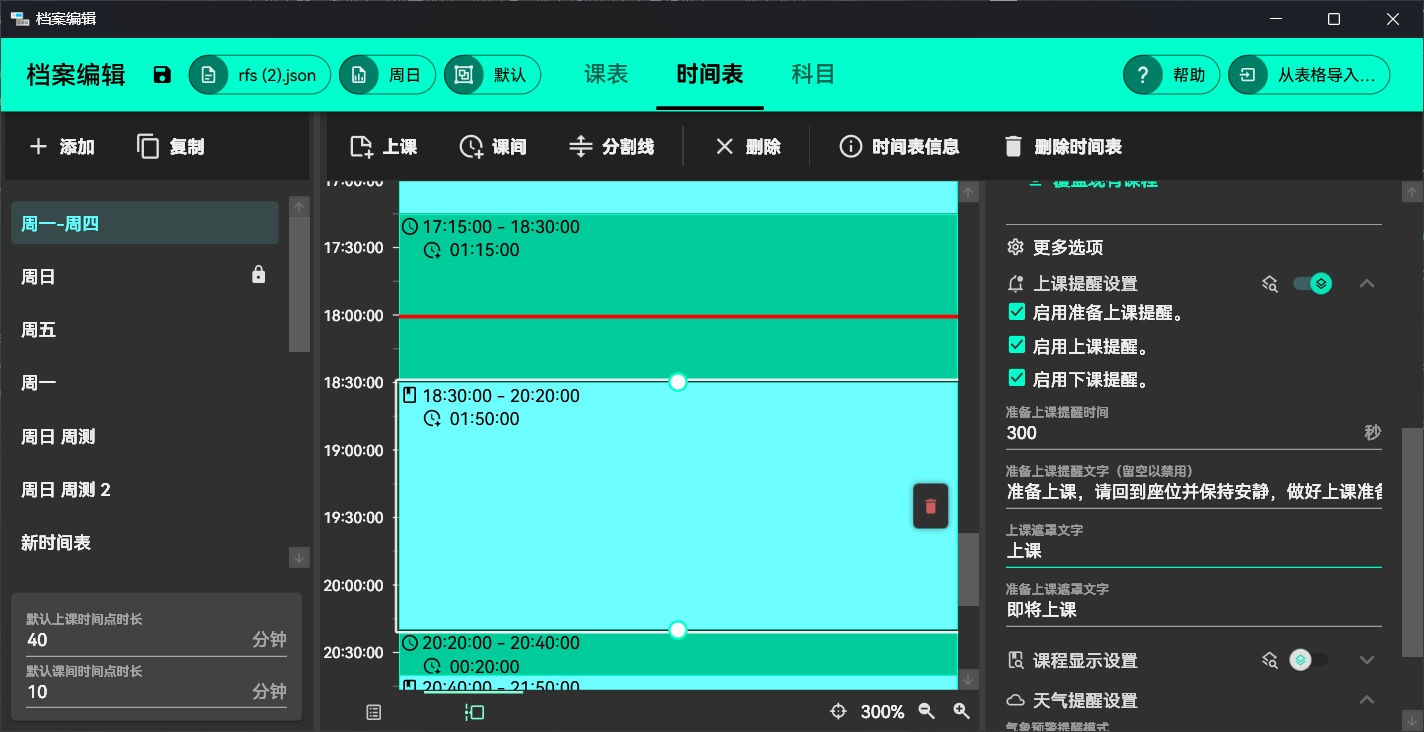
Task: Click the 准备上课提醒时间 input field
Action: pyautogui.click(x=1180, y=433)
